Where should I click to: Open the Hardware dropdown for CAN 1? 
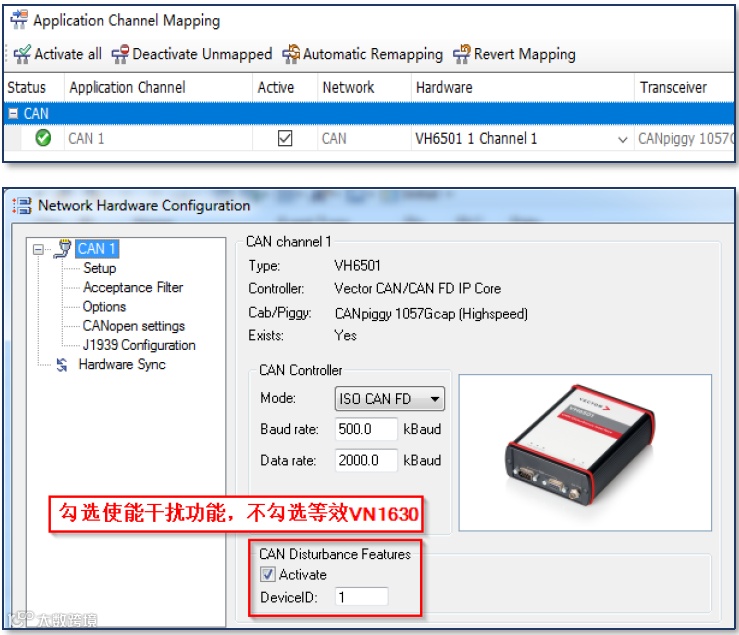(622, 140)
